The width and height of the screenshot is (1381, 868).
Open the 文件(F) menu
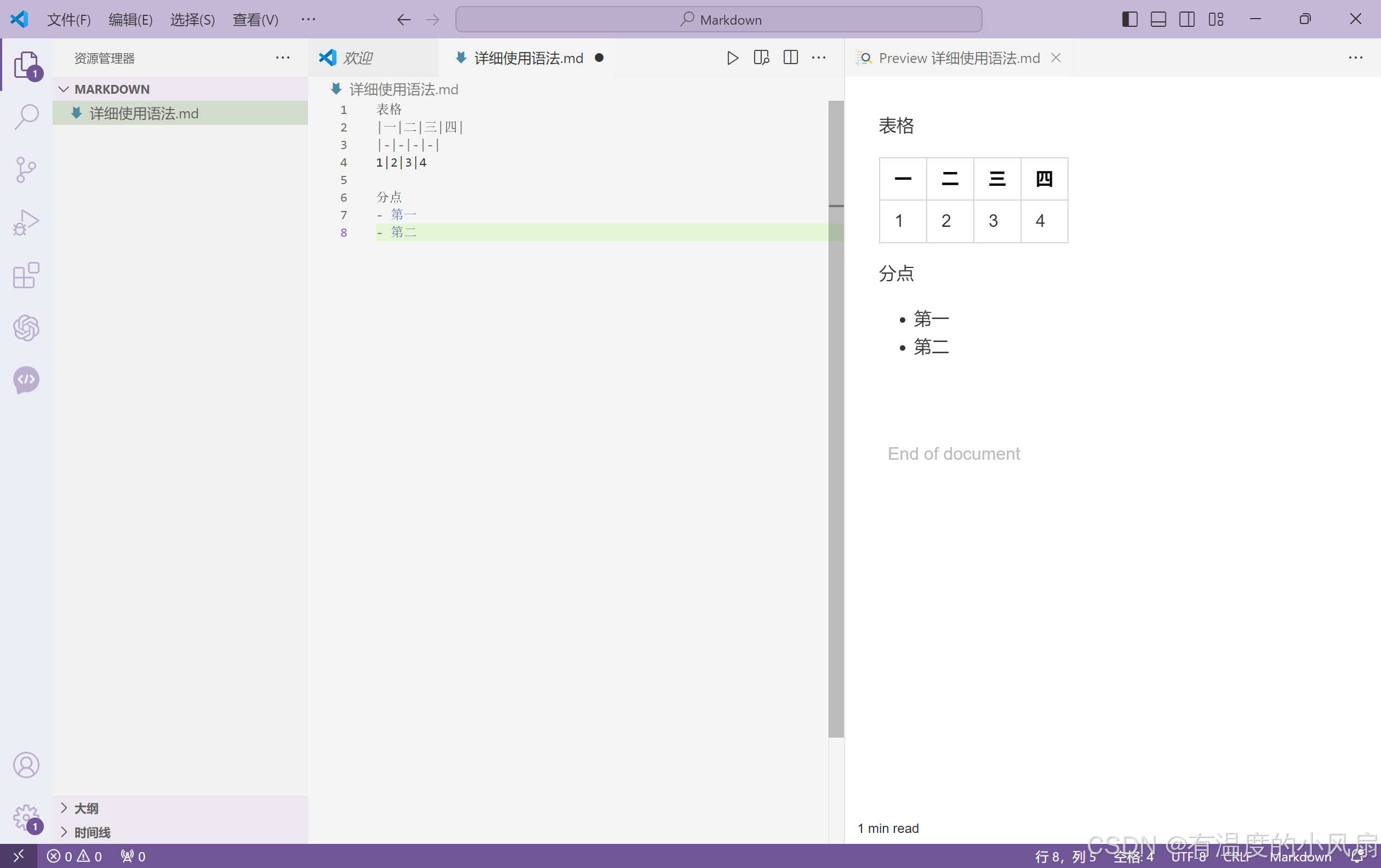69,20
